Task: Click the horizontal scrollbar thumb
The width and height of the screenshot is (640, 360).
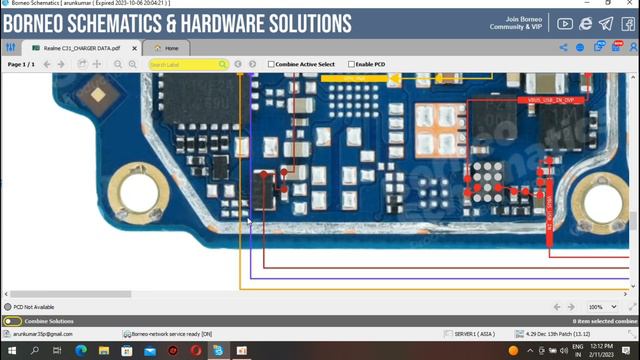Action: [x=71, y=294]
